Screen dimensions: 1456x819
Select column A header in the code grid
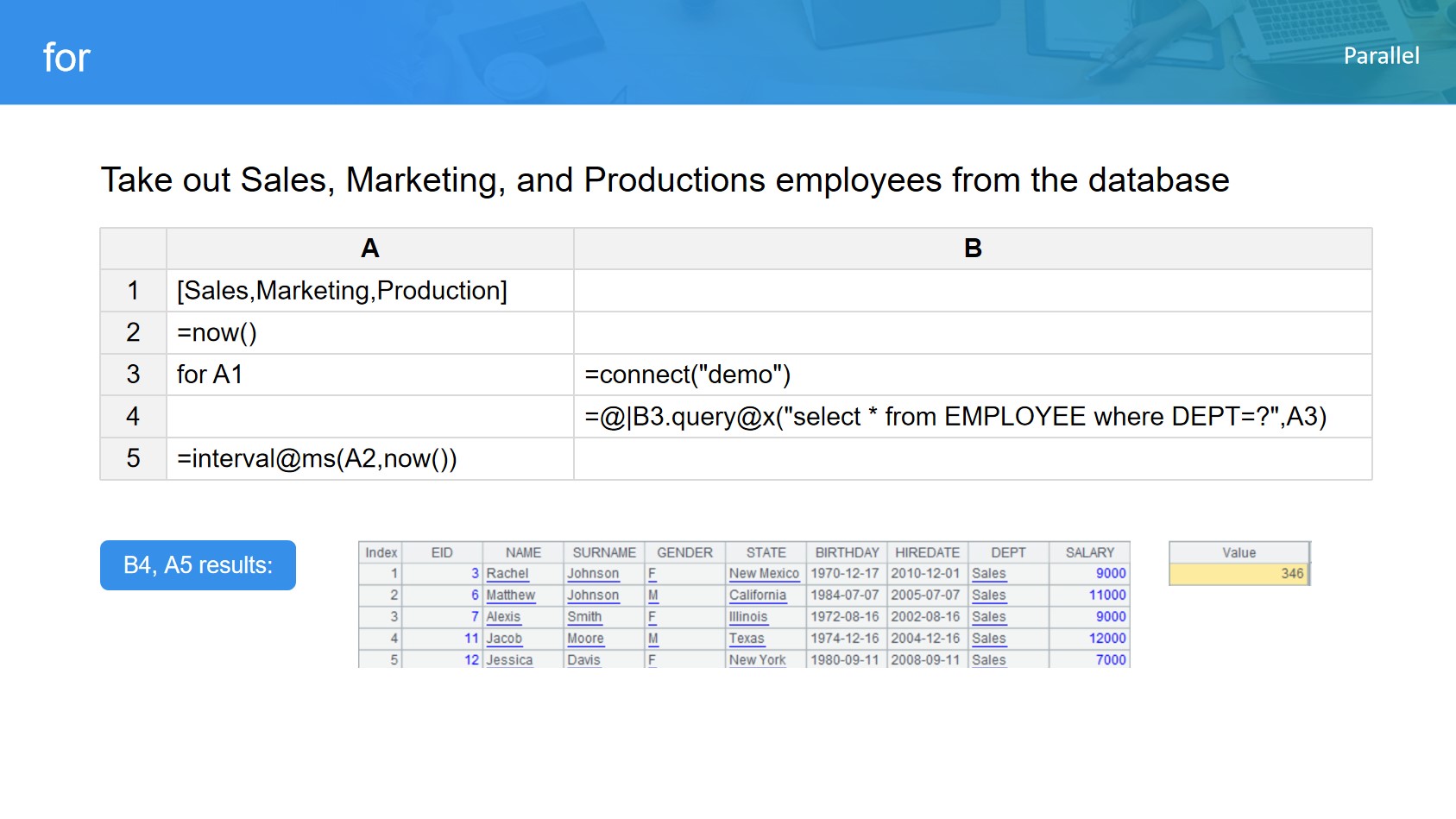click(x=369, y=249)
